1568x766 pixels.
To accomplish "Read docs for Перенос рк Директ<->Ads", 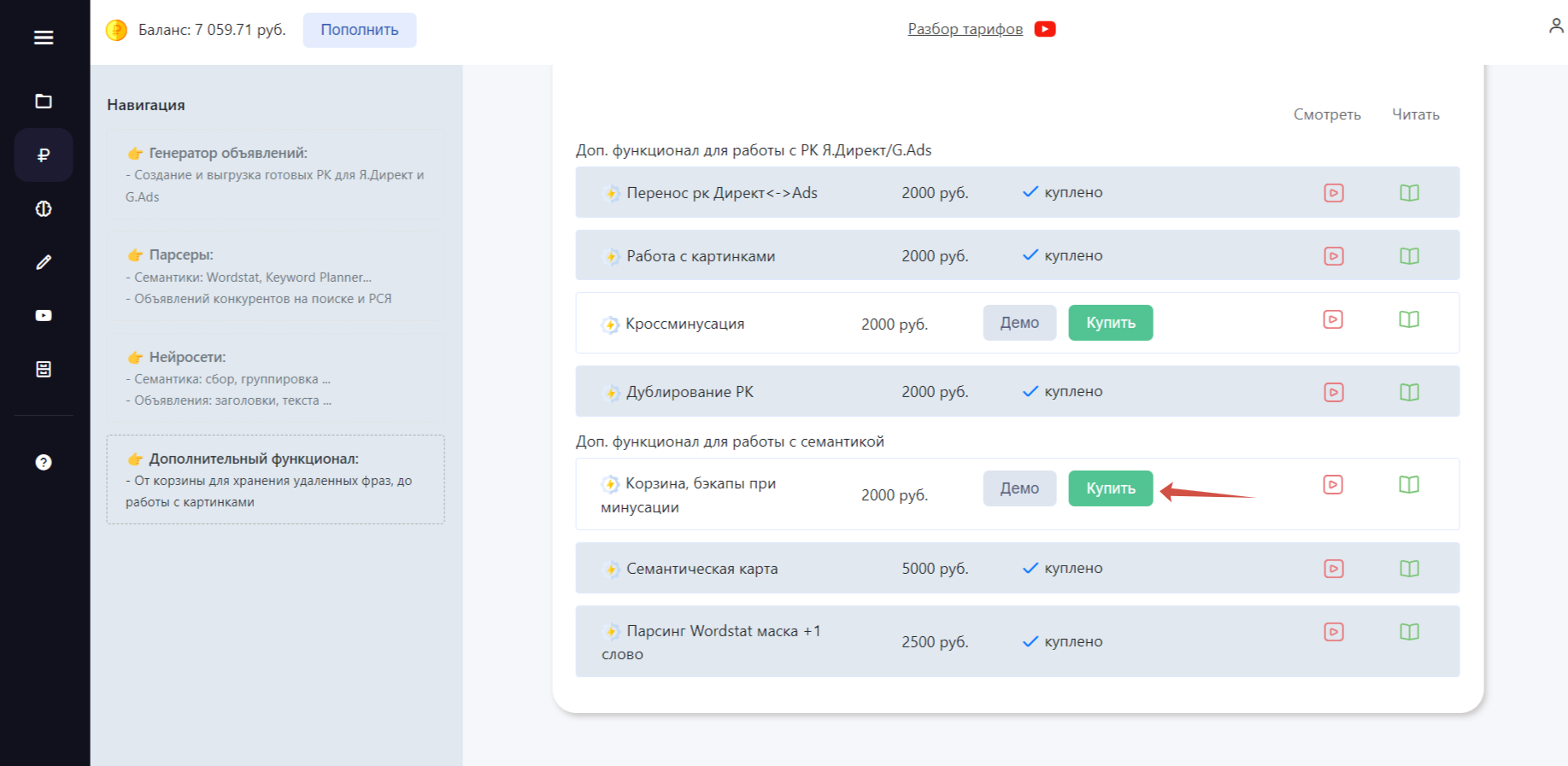I will [x=1410, y=193].
